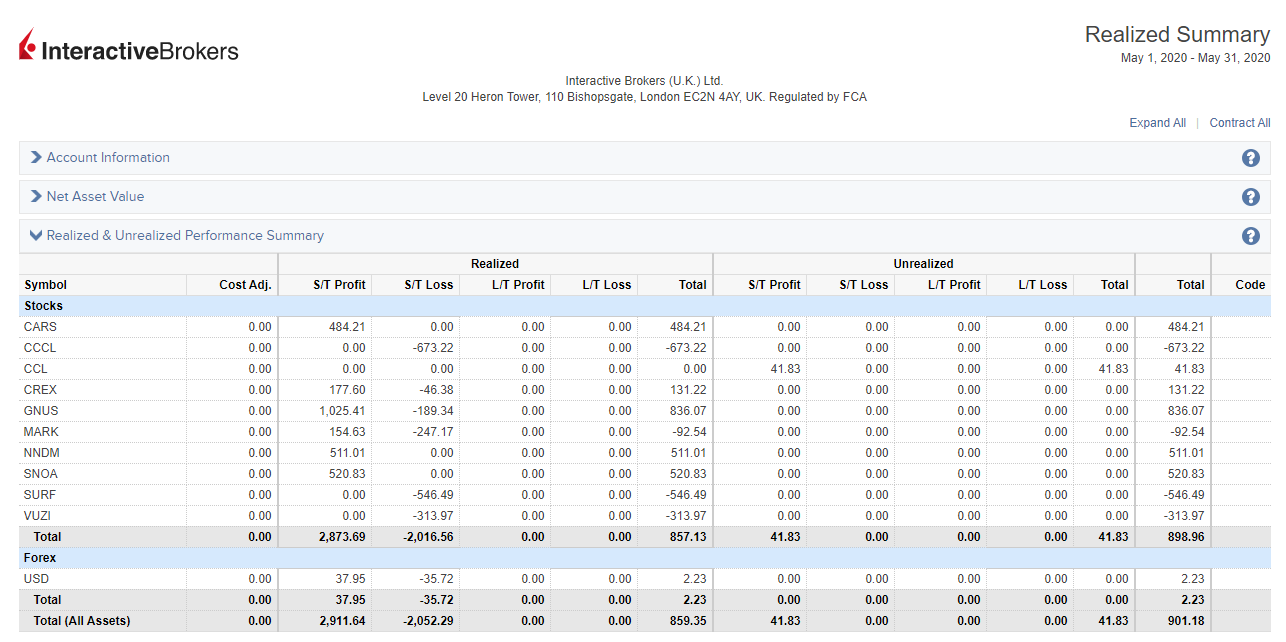Open help for Net Asset Value section
Image resolution: width=1286 pixels, height=642 pixels.
point(1250,197)
